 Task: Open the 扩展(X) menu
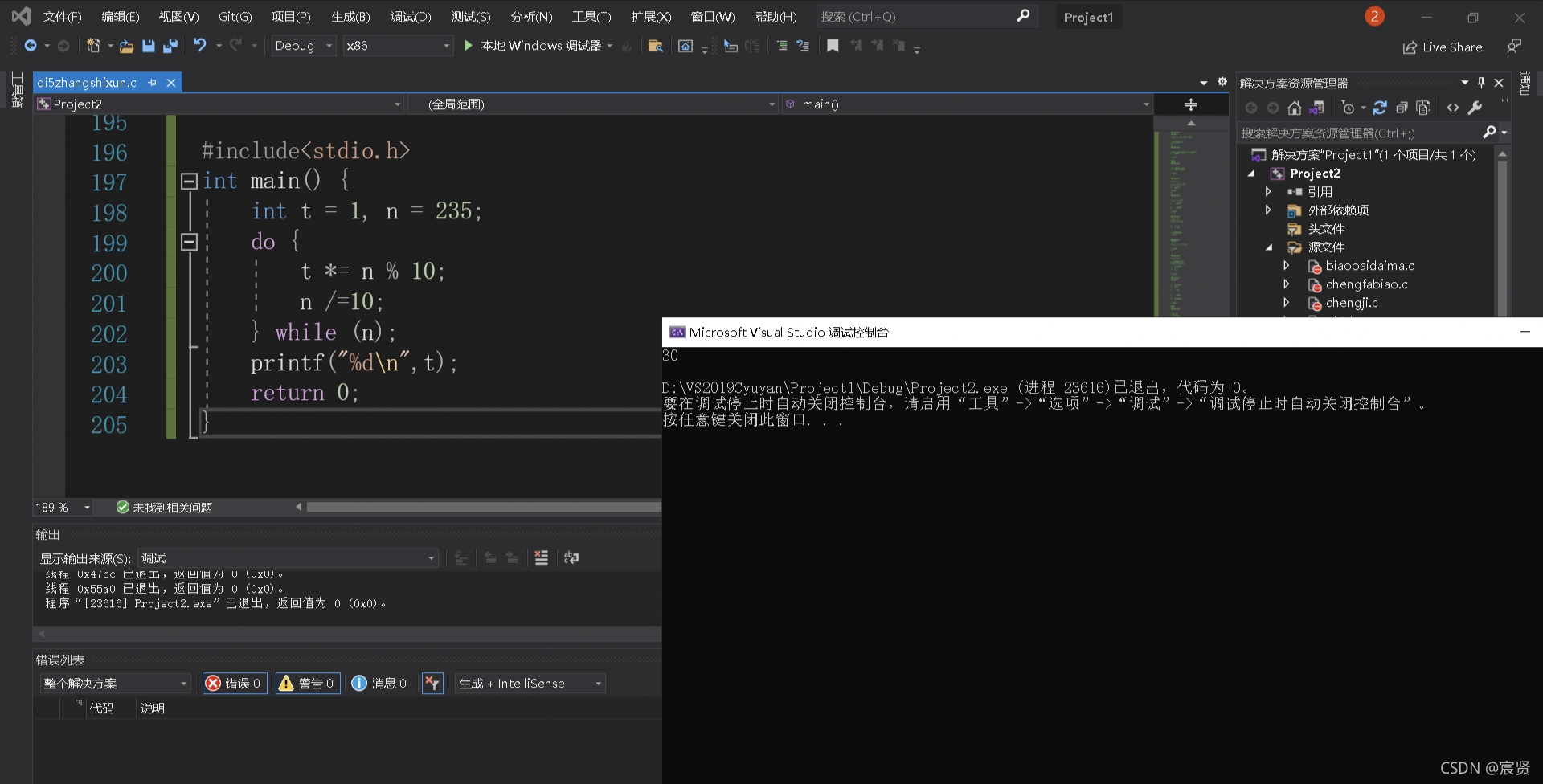(651, 17)
